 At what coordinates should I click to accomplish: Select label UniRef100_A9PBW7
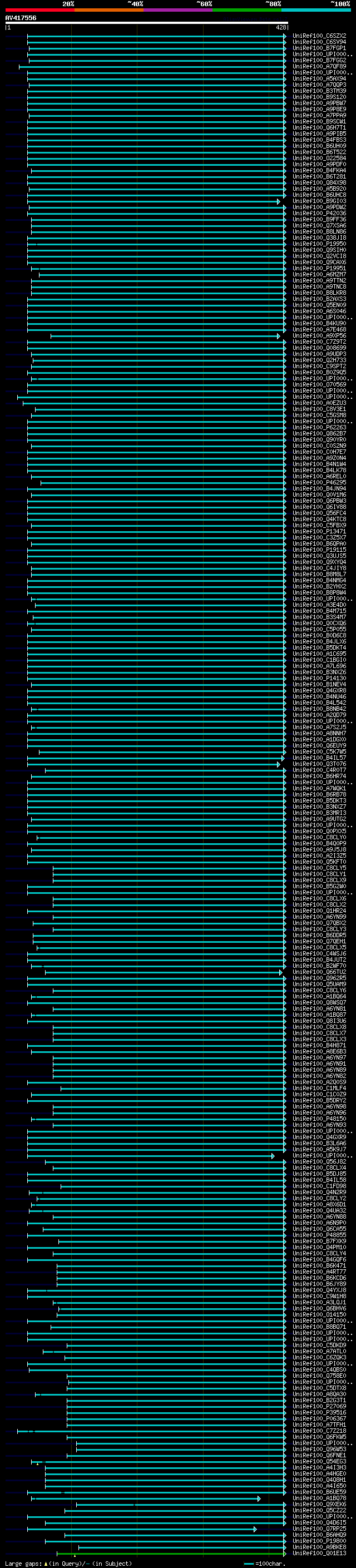(x=319, y=103)
